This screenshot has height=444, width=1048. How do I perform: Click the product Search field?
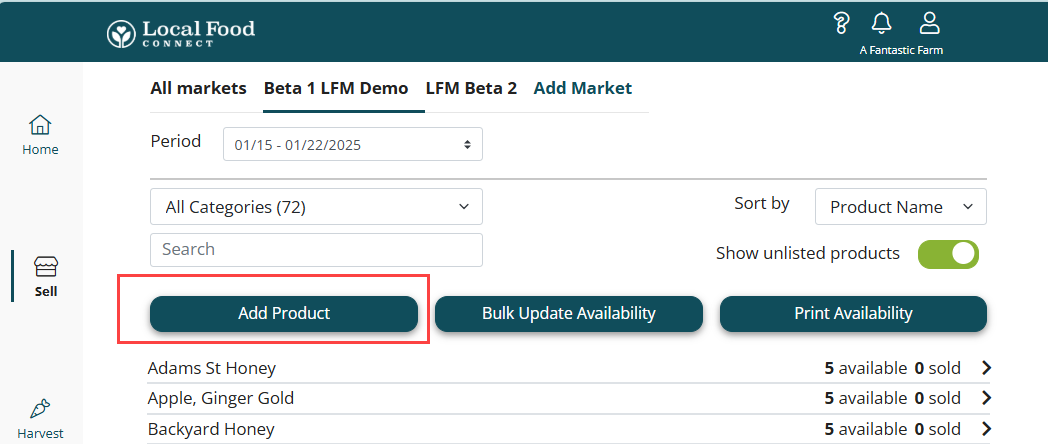tap(316, 249)
